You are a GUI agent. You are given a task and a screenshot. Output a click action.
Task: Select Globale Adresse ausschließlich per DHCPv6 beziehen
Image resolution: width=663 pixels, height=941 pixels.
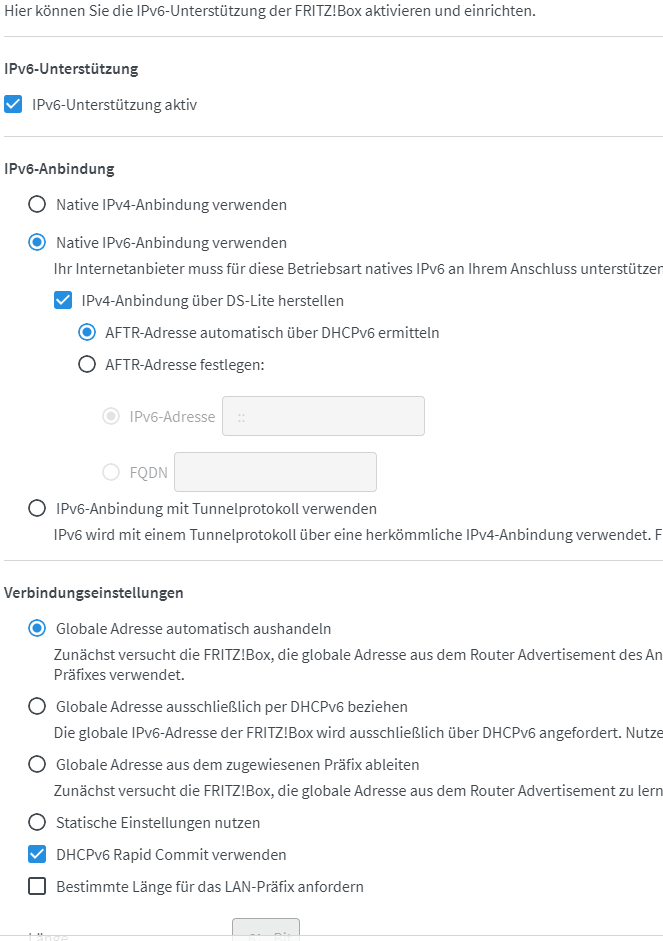(x=37, y=706)
